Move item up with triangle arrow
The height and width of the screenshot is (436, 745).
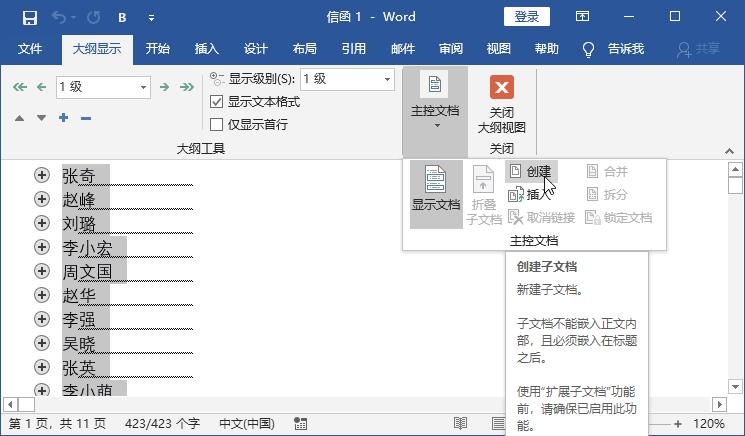[x=19, y=118]
